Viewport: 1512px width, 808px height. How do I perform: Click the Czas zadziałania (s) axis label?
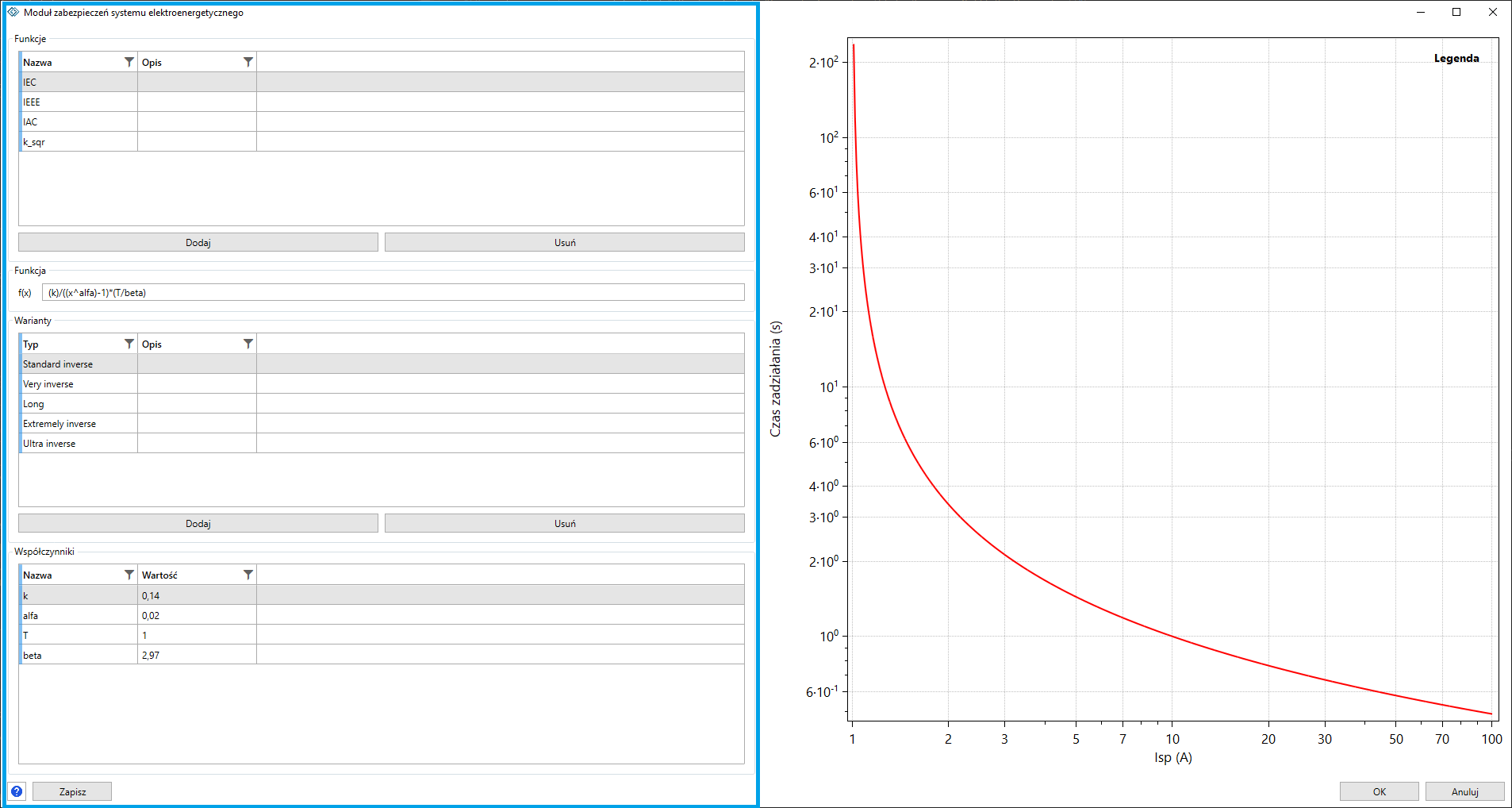coord(776,379)
